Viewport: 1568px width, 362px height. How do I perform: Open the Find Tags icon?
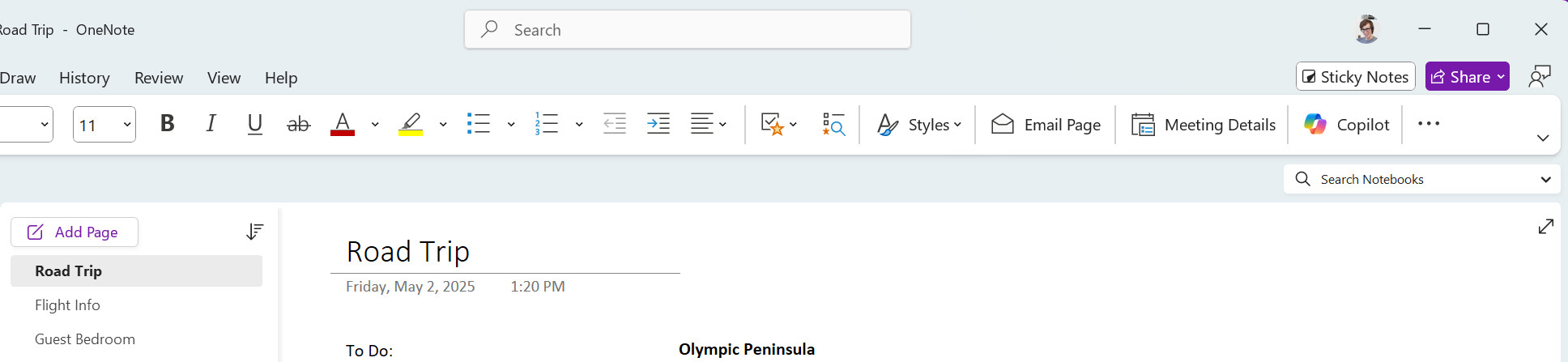(x=833, y=124)
